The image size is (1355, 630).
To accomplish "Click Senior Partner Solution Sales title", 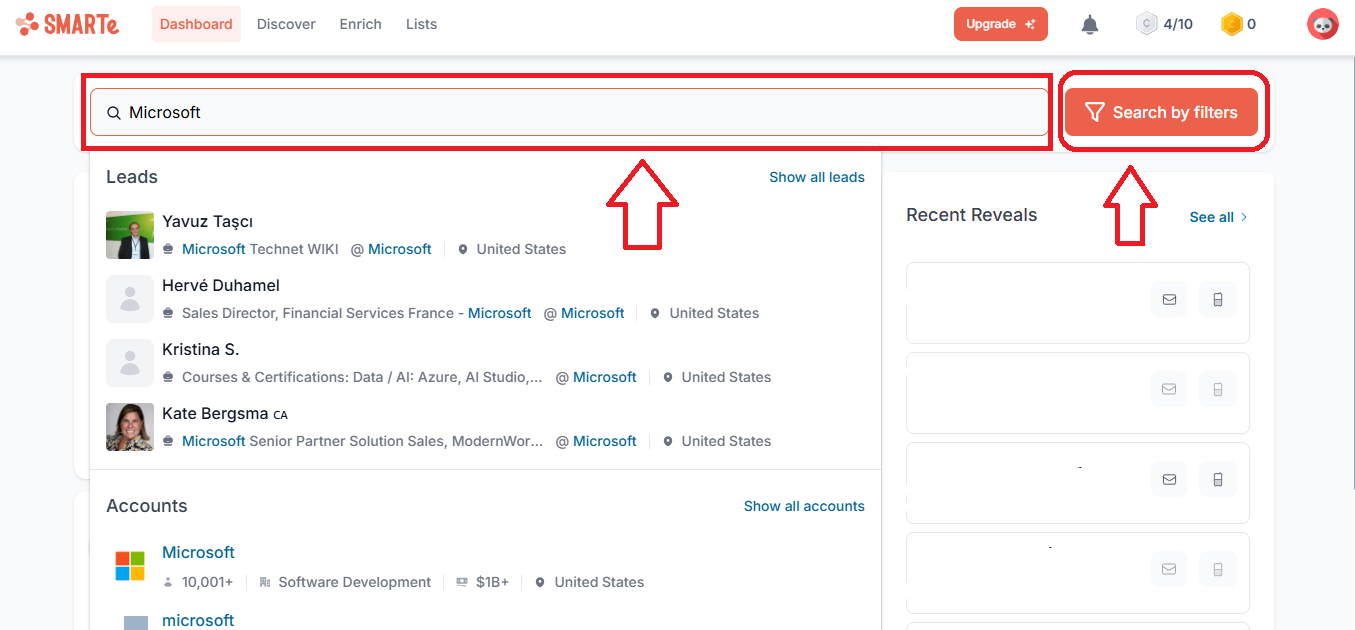I will 362,441.
